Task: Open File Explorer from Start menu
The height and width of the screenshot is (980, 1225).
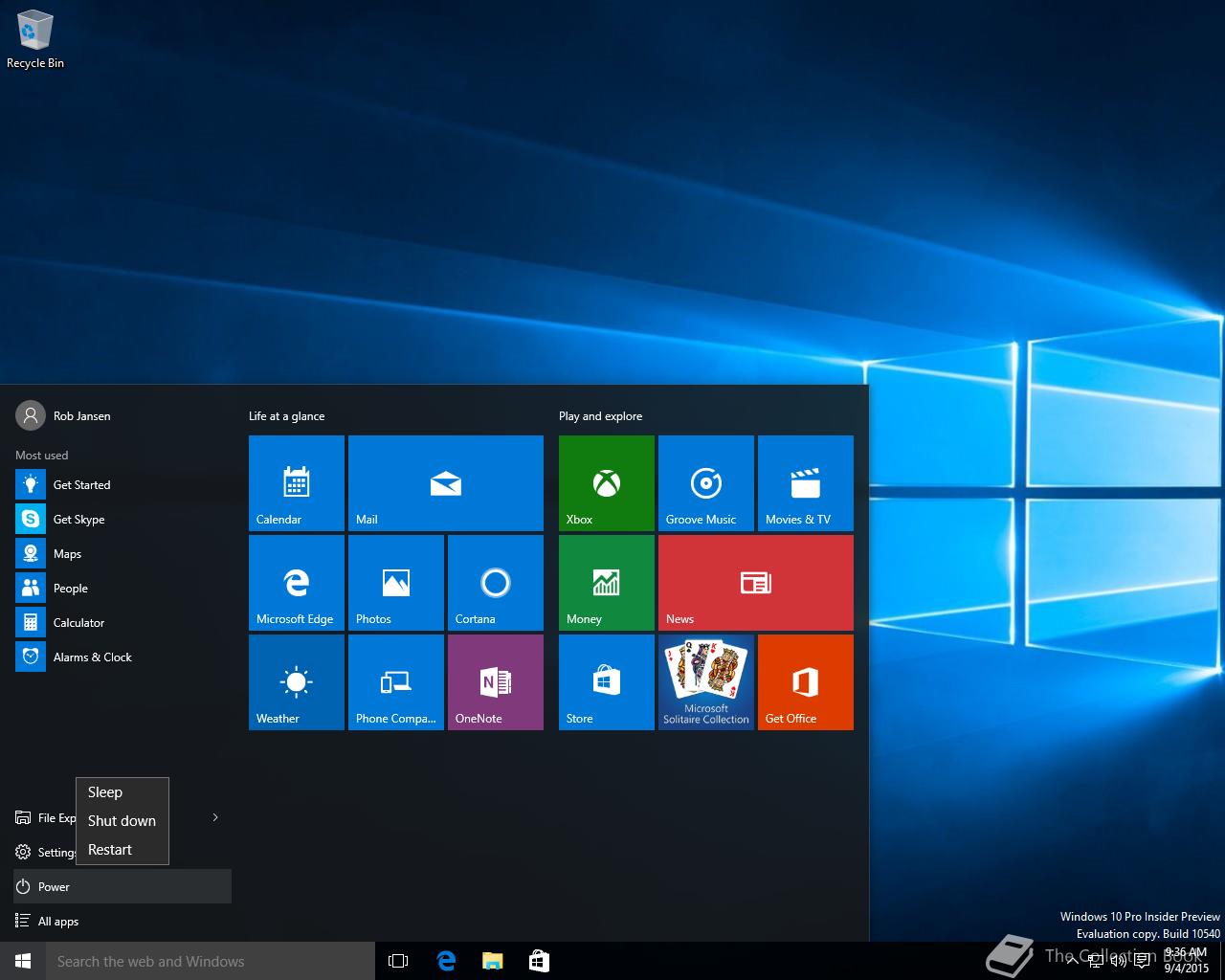Action: click(x=45, y=818)
